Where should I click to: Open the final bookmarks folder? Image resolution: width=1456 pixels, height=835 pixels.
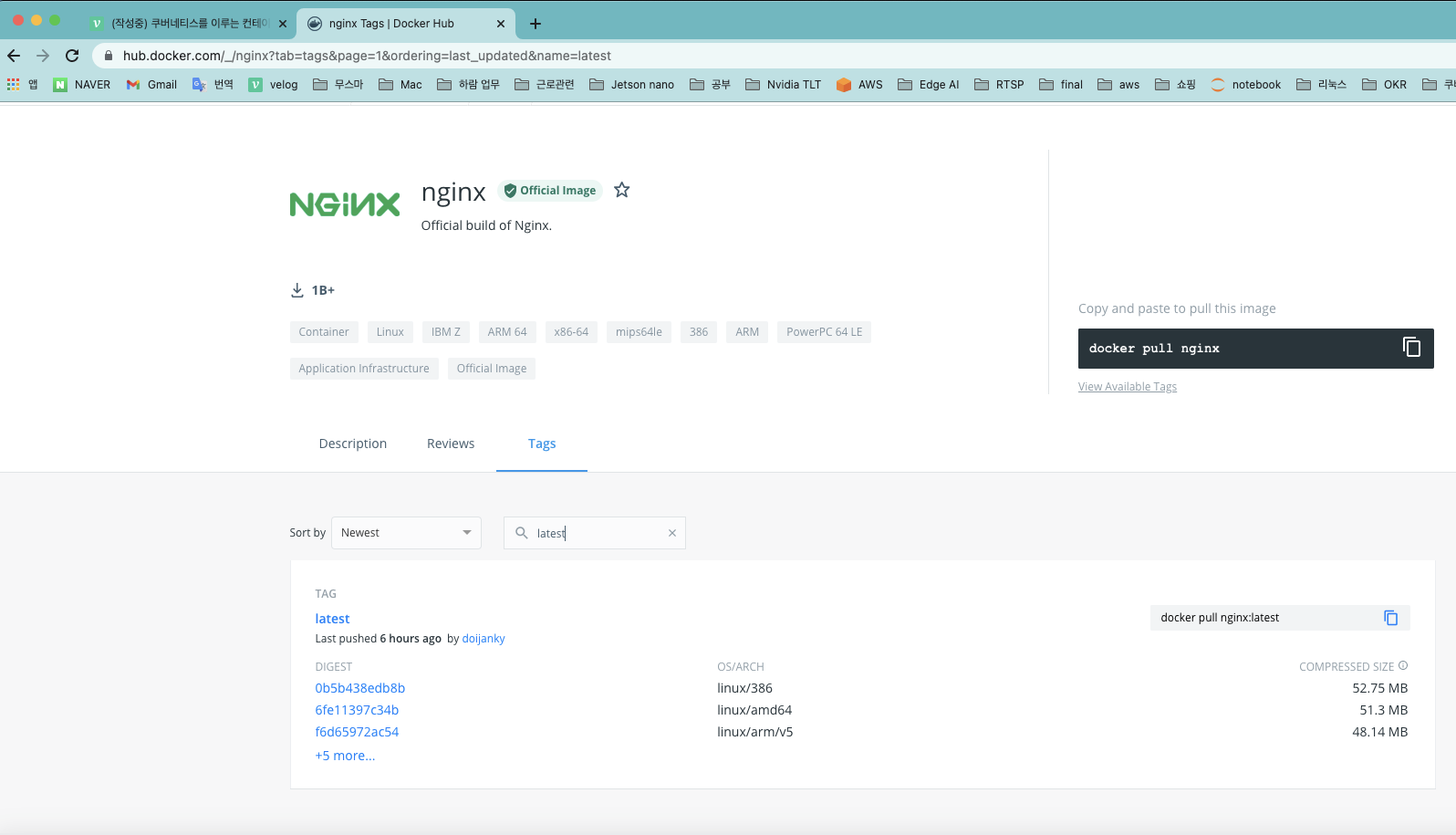click(1061, 85)
